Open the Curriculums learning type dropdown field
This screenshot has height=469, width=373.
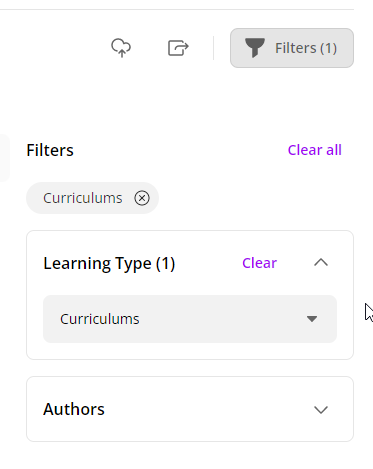tap(190, 319)
